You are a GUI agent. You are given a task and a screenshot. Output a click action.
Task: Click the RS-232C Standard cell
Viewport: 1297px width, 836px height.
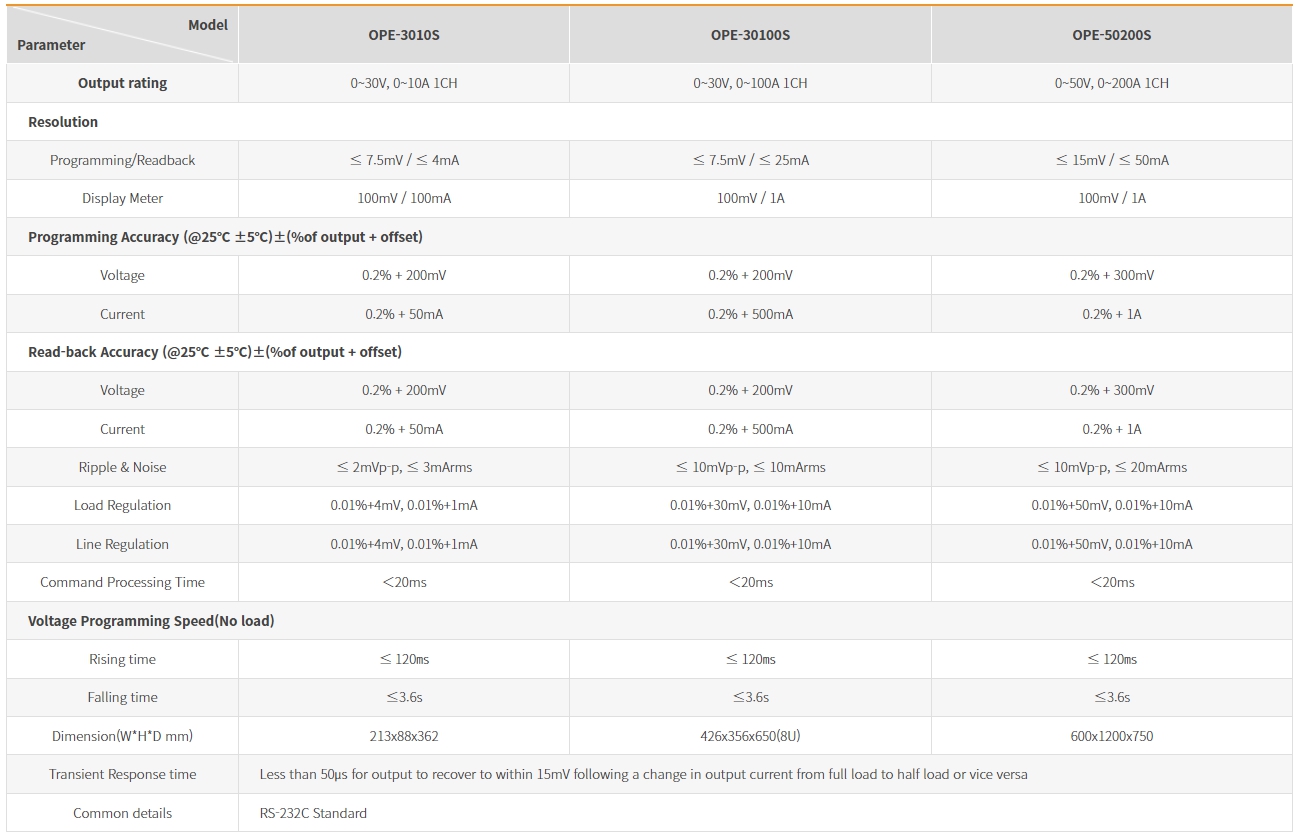click(313, 813)
